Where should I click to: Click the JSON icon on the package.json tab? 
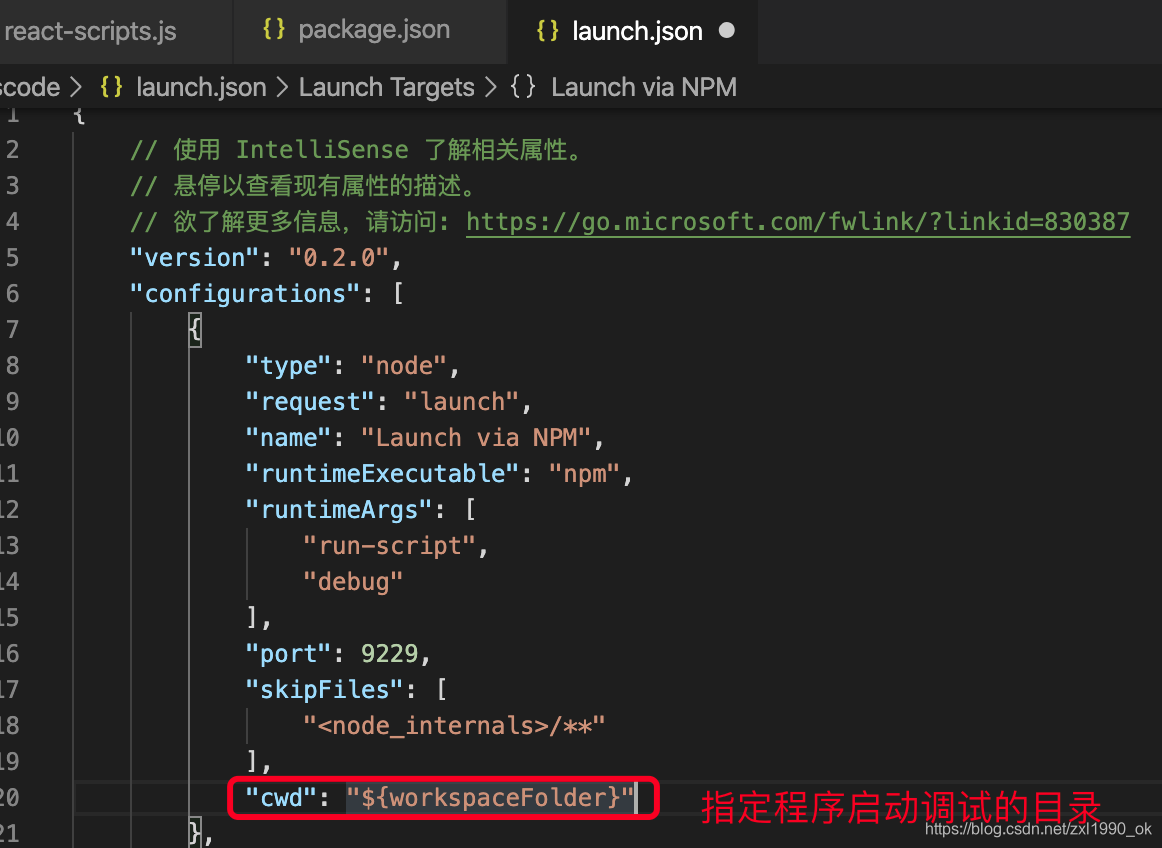[274, 29]
